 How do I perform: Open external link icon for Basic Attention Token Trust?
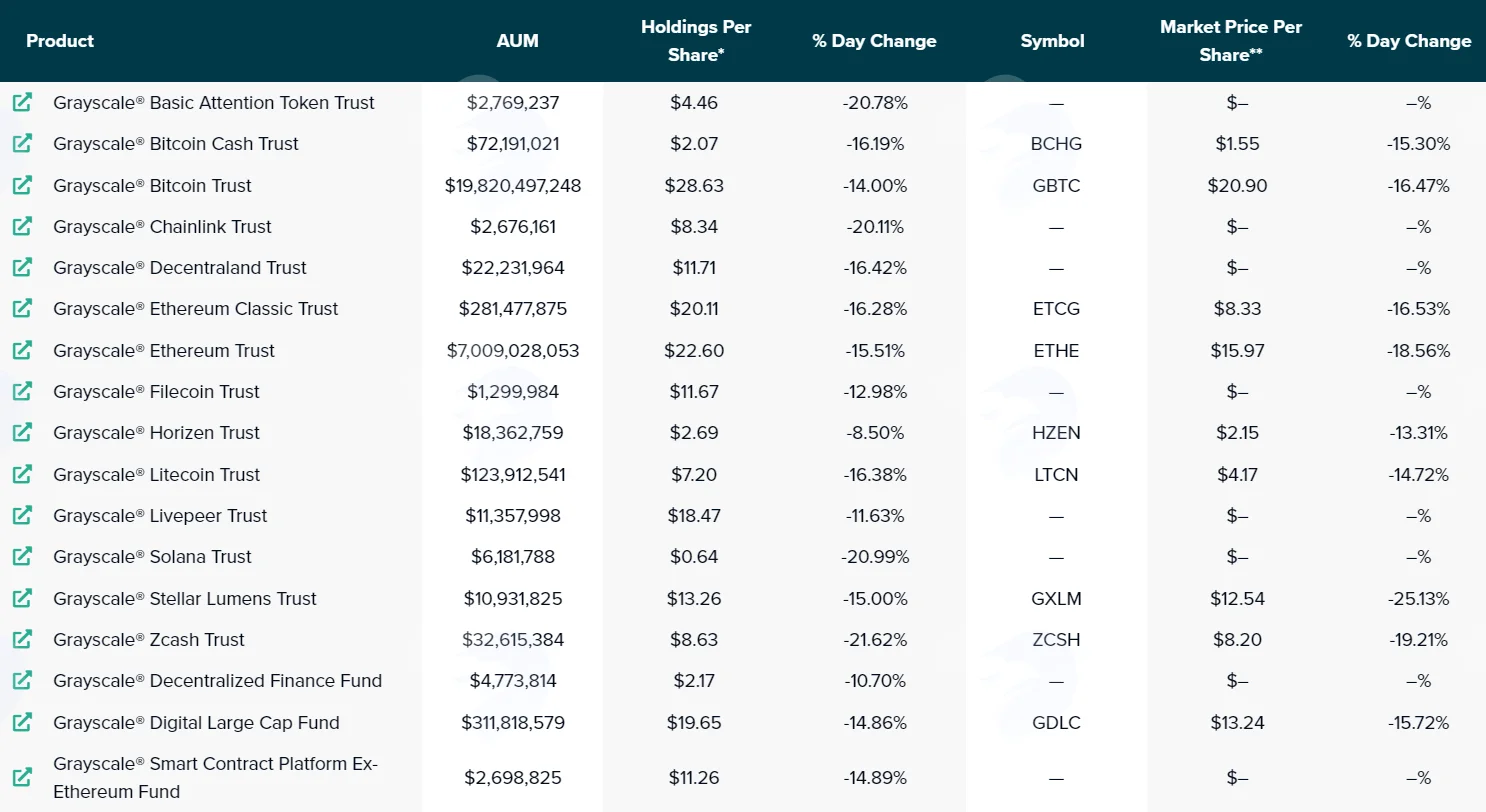(22, 102)
